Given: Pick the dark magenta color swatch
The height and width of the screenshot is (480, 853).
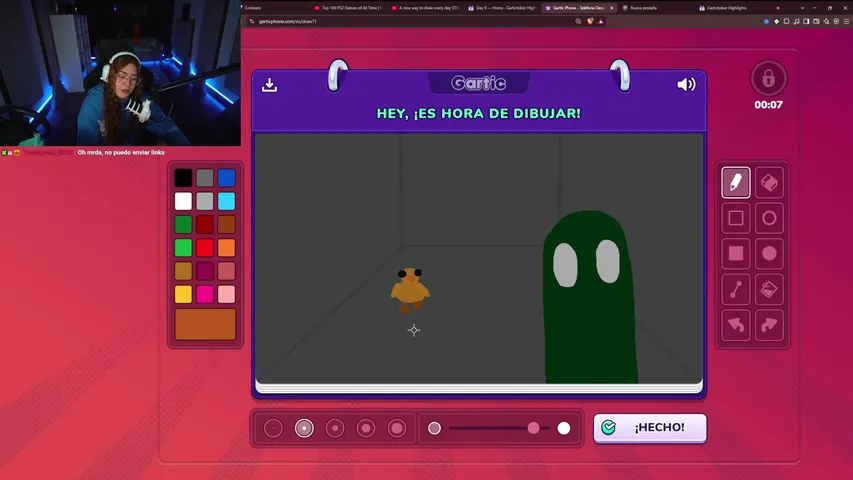Looking at the screenshot, I should 205,271.
